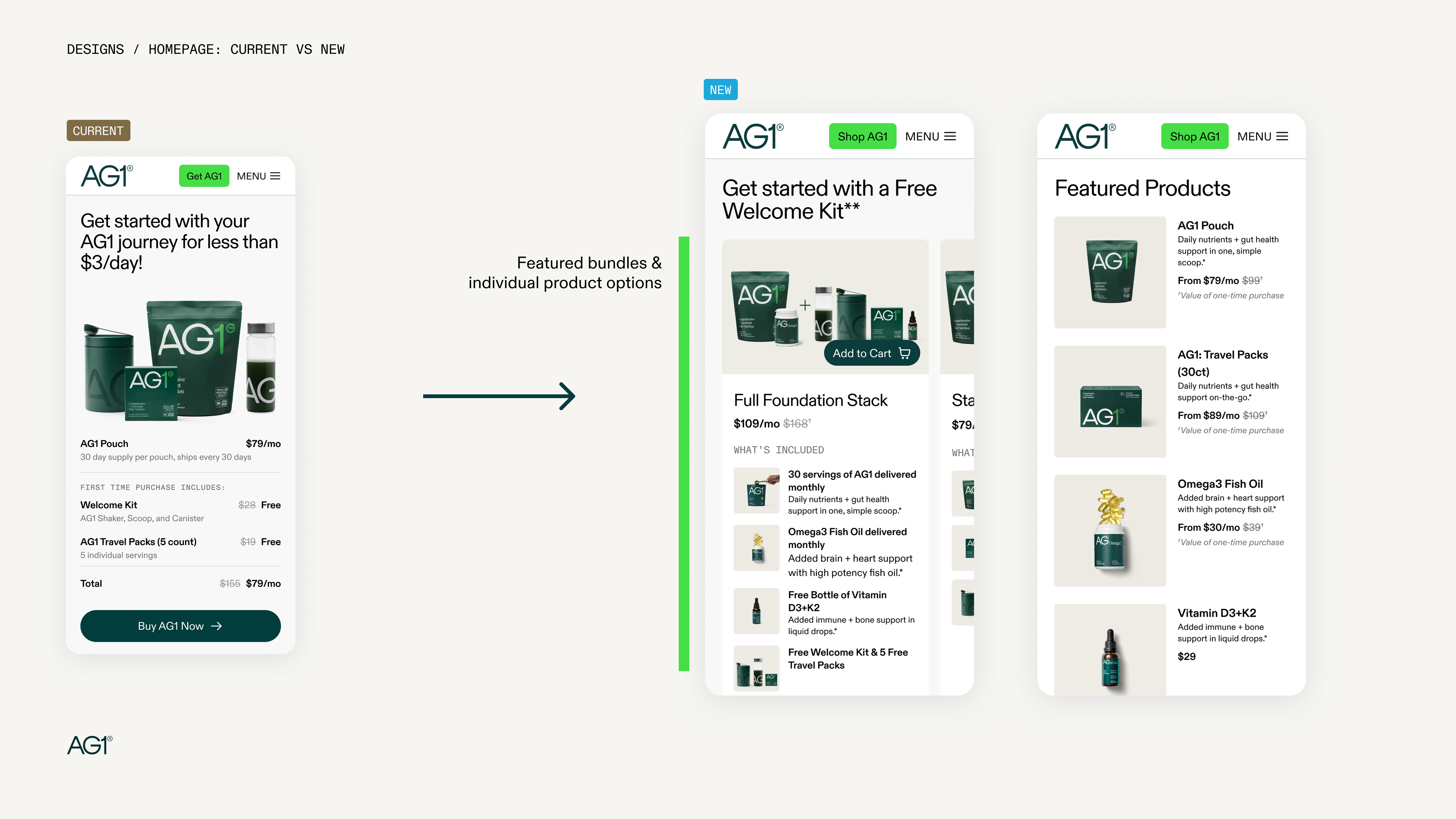The width and height of the screenshot is (1456, 819).
Task: Click the AG1 logo in the bundles screen
Action: [x=753, y=136]
